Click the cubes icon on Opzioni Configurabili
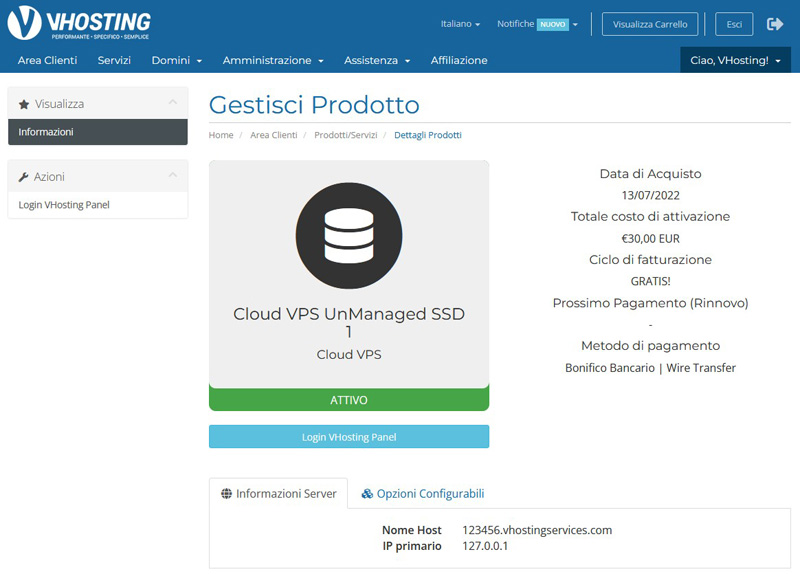This screenshot has height=574, width=800. tap(367, 493)
